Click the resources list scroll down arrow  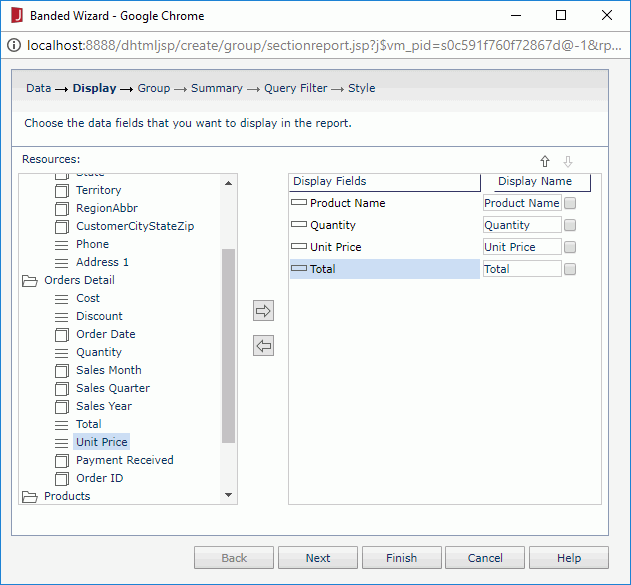[x=229, y=495]
